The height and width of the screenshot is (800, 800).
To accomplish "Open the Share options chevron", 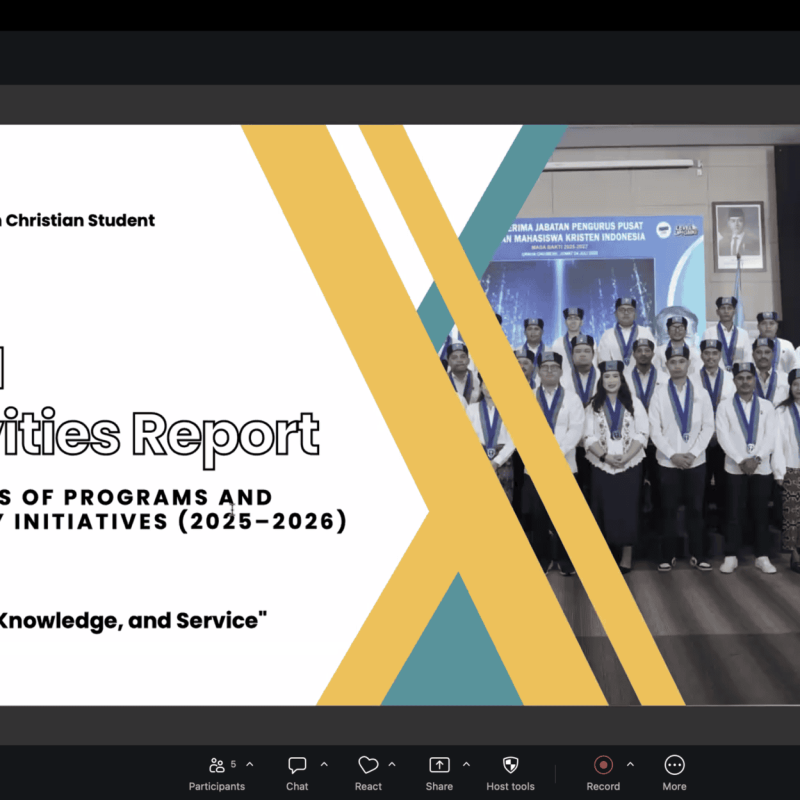I will pyautogui.click(x=466, y=764).
